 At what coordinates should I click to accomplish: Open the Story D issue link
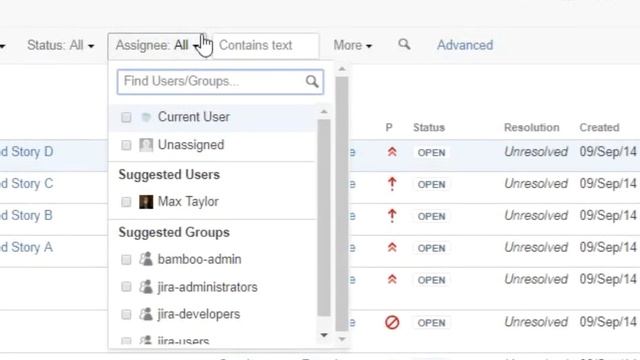pos(27,152)
